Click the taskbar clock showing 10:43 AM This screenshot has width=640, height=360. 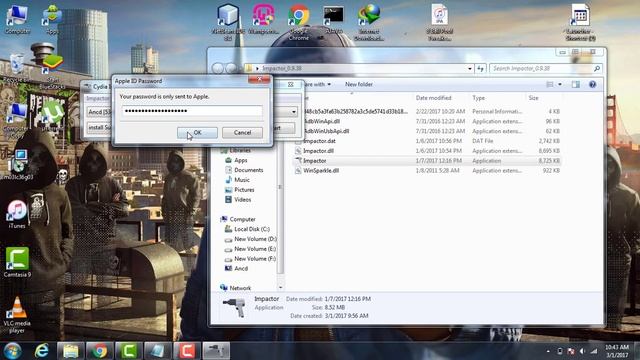(x=617, y=351)
